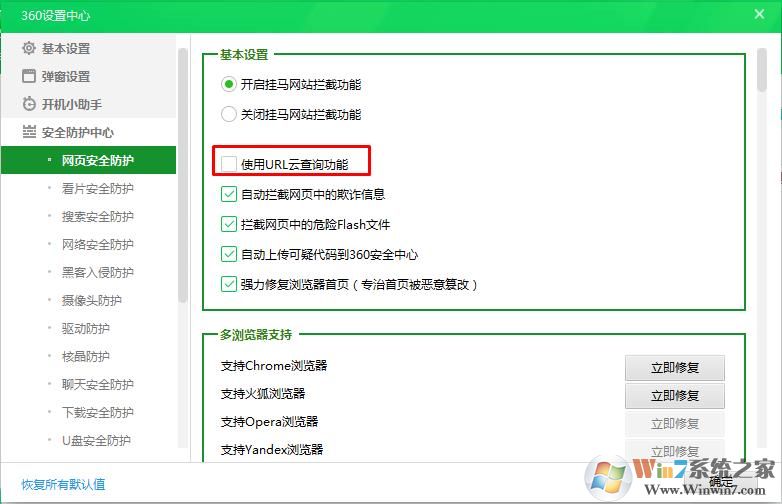Click 支持Yandex浏览器 text

pos(272,449)
